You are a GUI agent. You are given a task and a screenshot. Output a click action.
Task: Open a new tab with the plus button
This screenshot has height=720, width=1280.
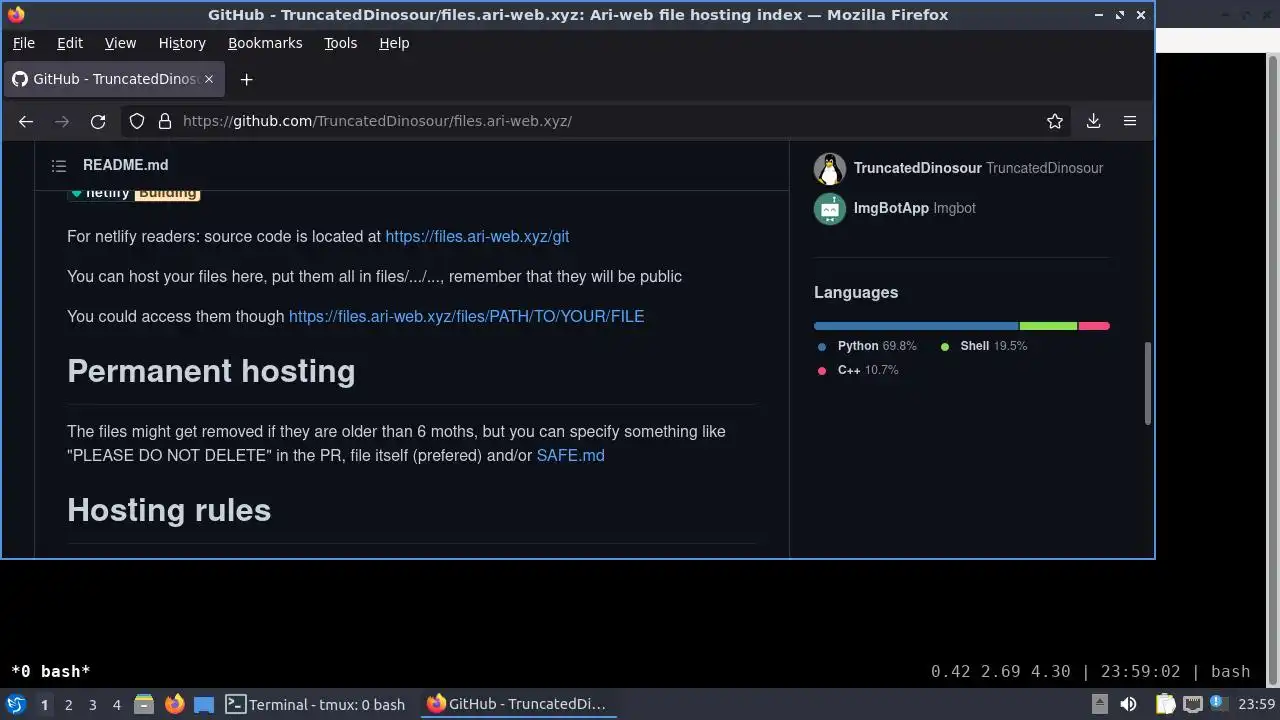tap(246, 79)
